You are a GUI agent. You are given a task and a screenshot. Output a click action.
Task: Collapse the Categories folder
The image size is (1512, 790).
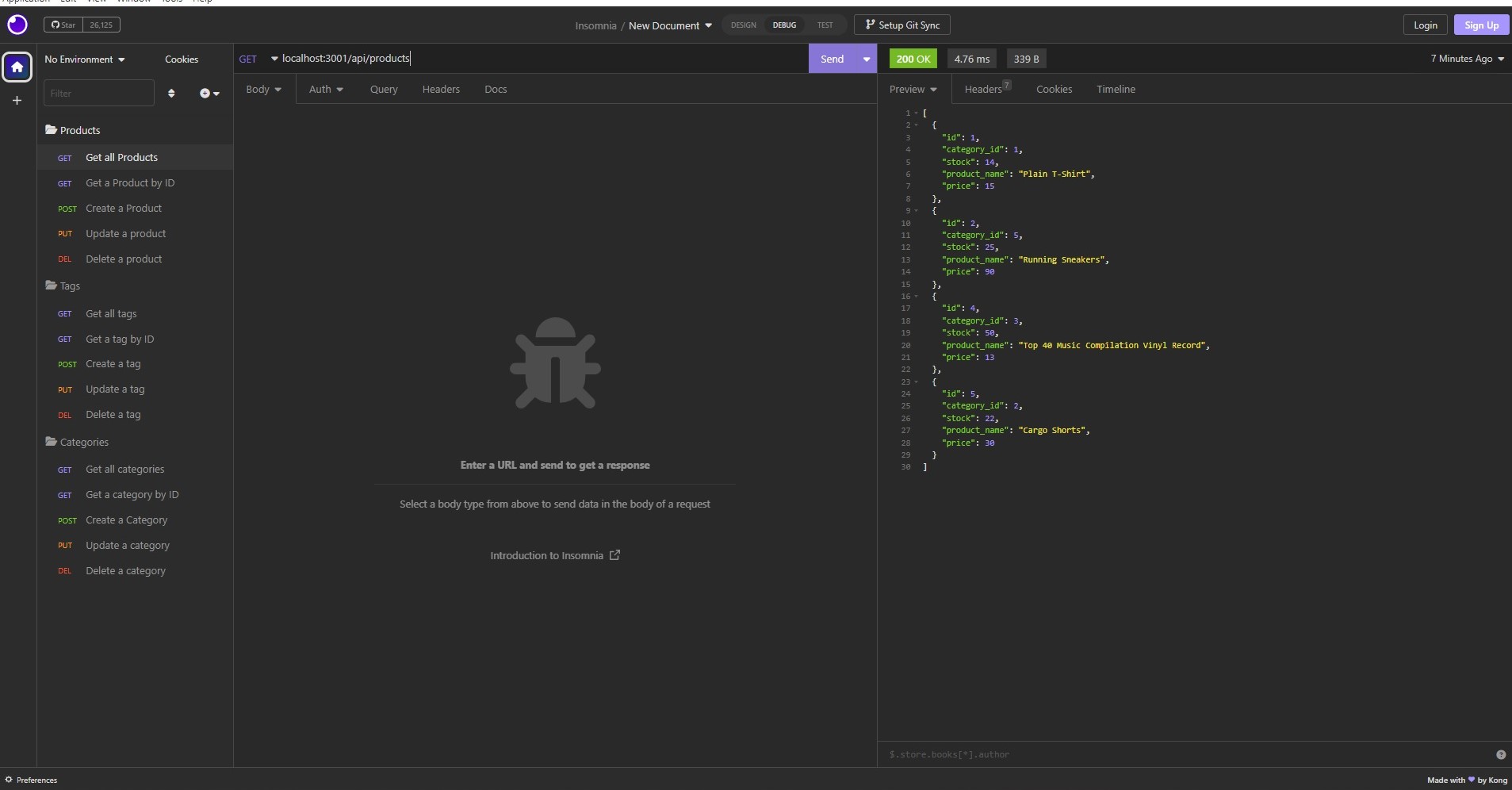tap(77, 442)
